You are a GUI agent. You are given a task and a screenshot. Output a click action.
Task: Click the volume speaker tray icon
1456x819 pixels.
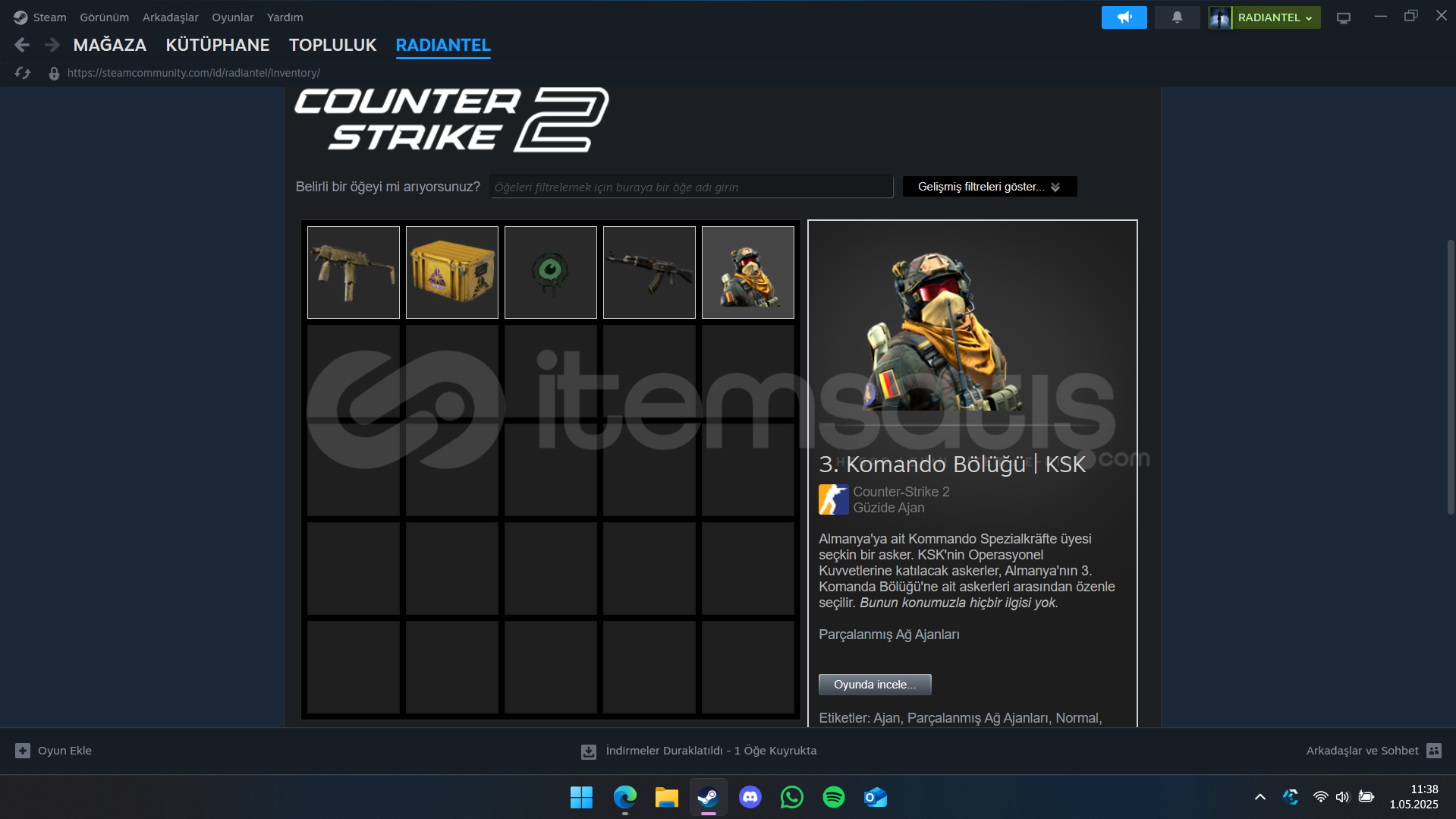(x=1342, y=797)
